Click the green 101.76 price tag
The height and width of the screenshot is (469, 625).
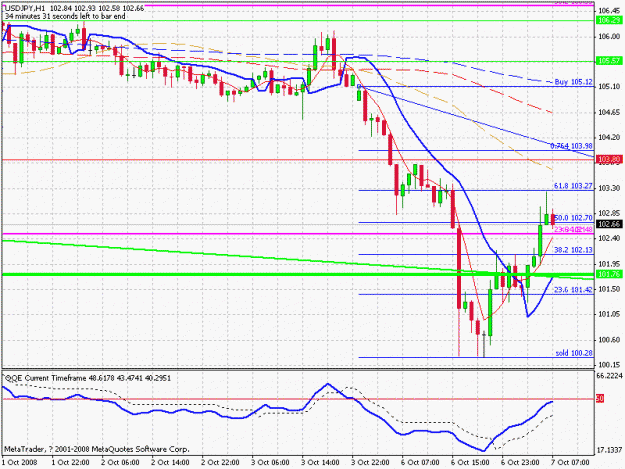(x=609, y=274)
